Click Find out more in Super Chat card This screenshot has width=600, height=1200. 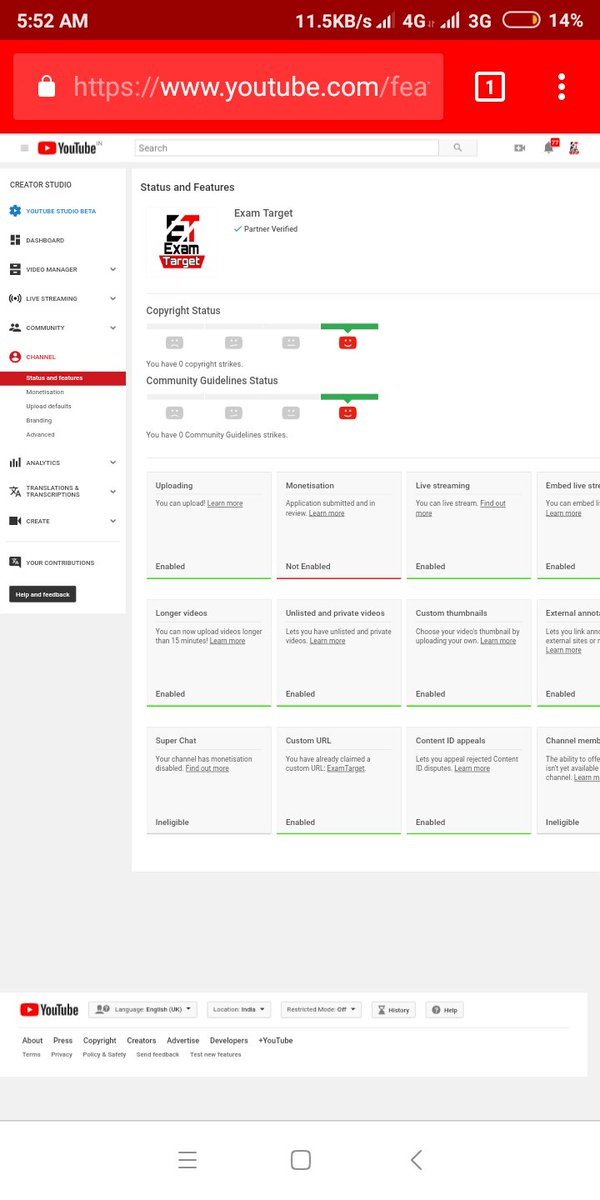207,768
